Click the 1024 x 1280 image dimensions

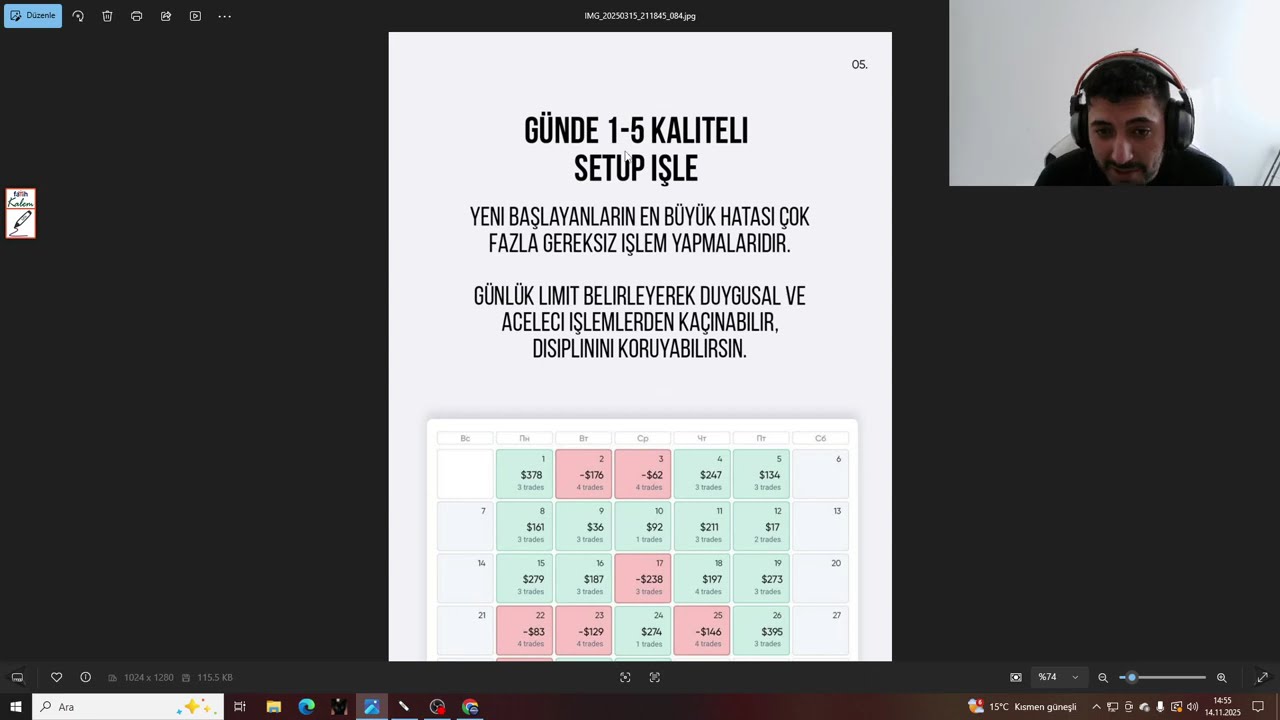click(148, 677)
